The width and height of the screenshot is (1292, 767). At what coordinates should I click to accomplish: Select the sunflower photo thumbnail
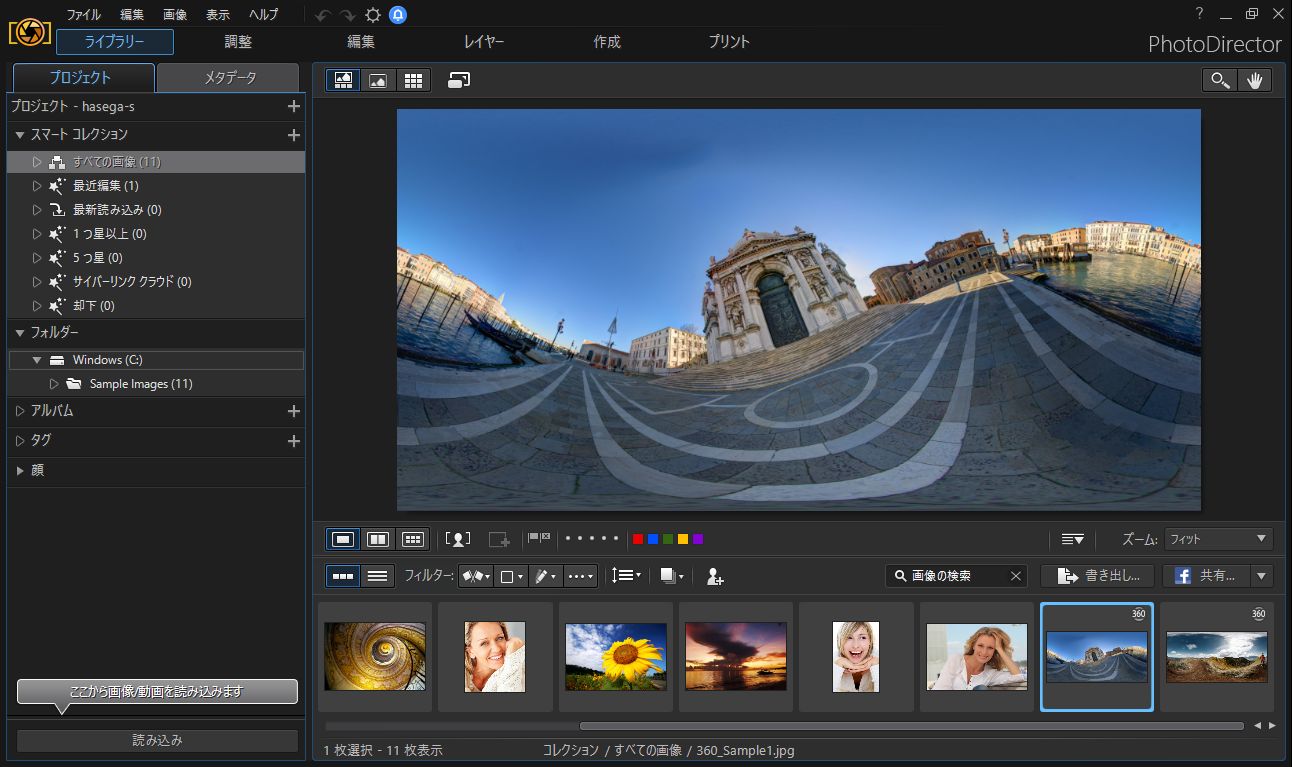tap(615, 655)
